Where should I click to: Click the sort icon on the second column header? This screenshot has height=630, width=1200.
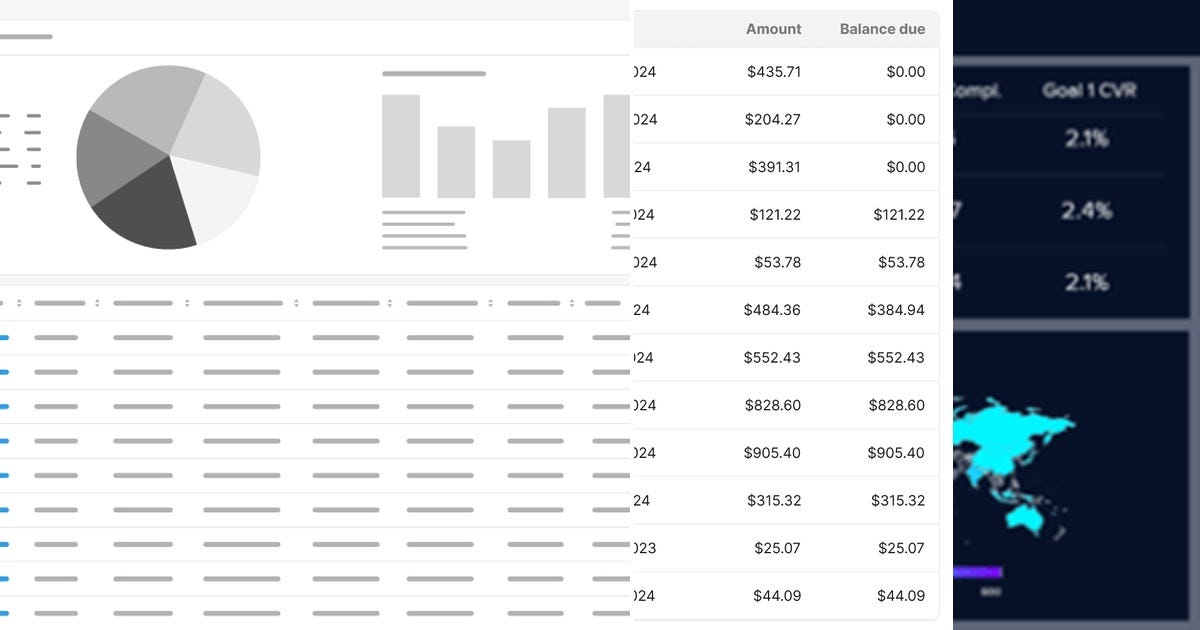click(97, 301)
